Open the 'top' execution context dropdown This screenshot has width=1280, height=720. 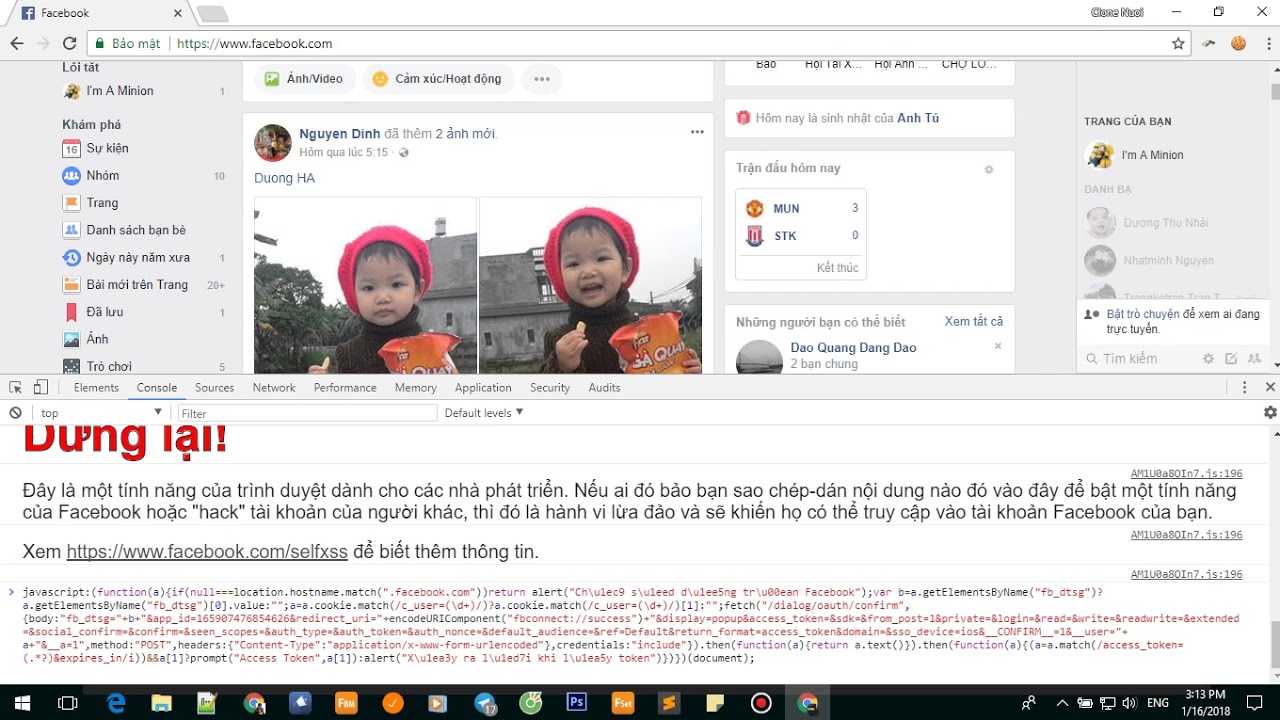point(100,413)
